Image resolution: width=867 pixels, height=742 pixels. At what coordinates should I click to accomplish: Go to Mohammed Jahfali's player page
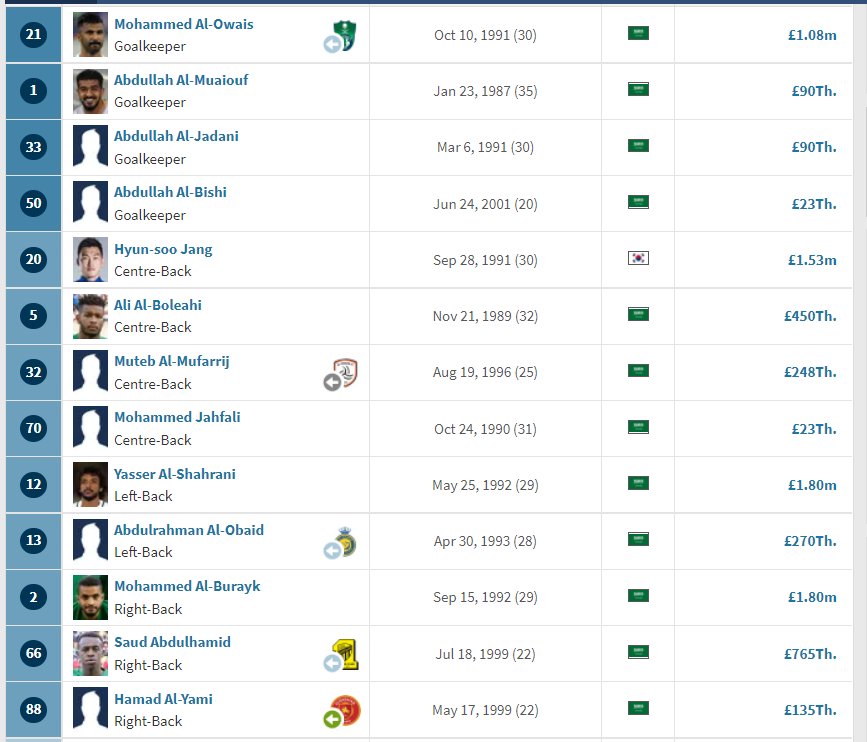(x=177, y=417)
